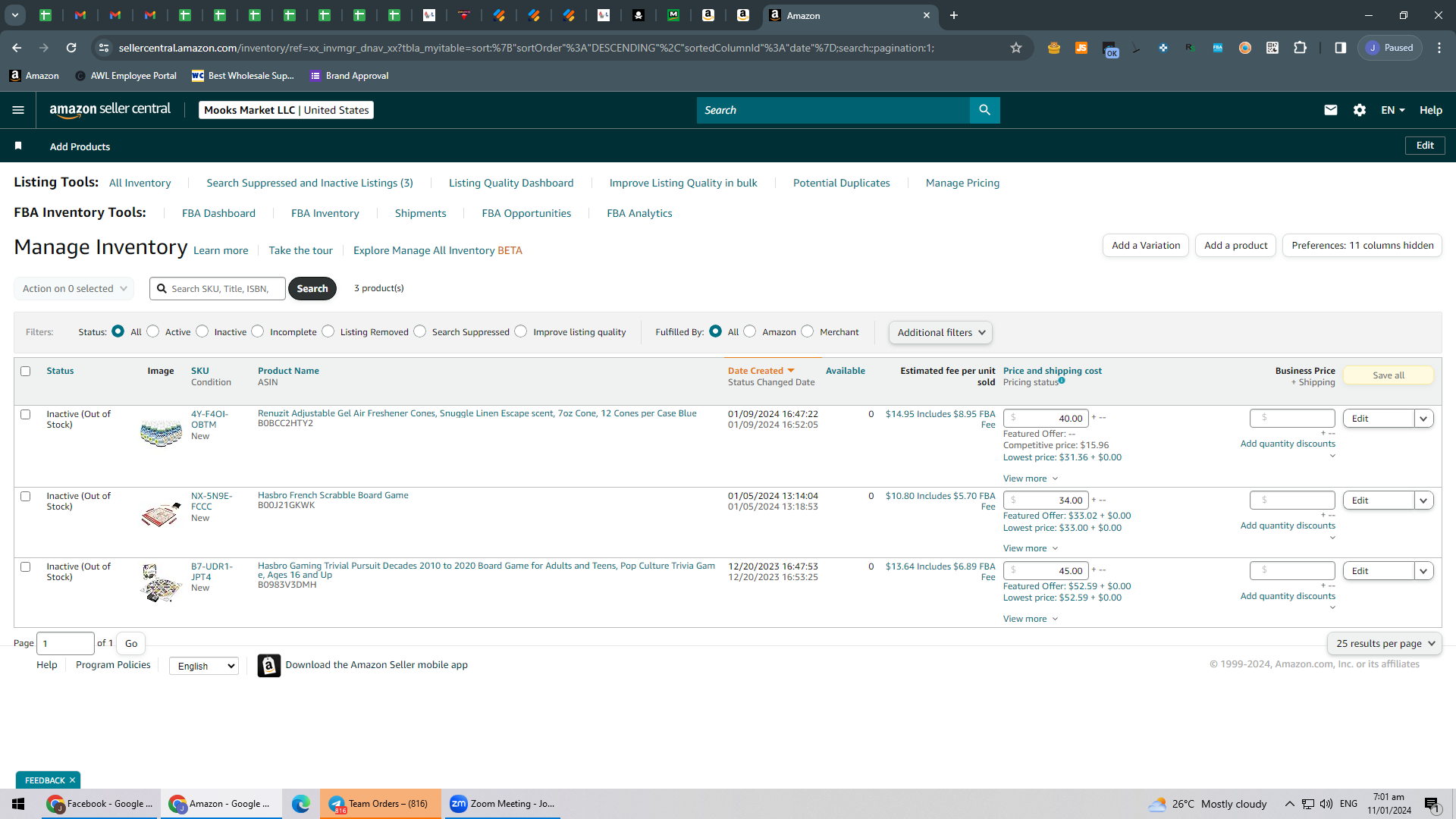The image size is (1456, 819).
Task: Close the FEEDBACK tab
Action: 73,780
